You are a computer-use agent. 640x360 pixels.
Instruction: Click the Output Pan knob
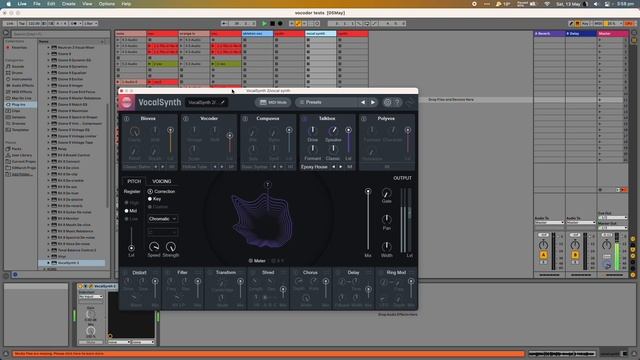(x=387, y=220)
